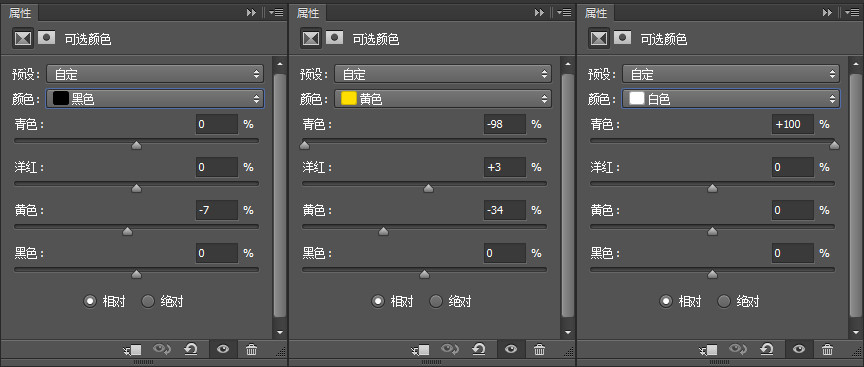
Task: Click 黄色 value field showing -7
Action: point(217,210)
